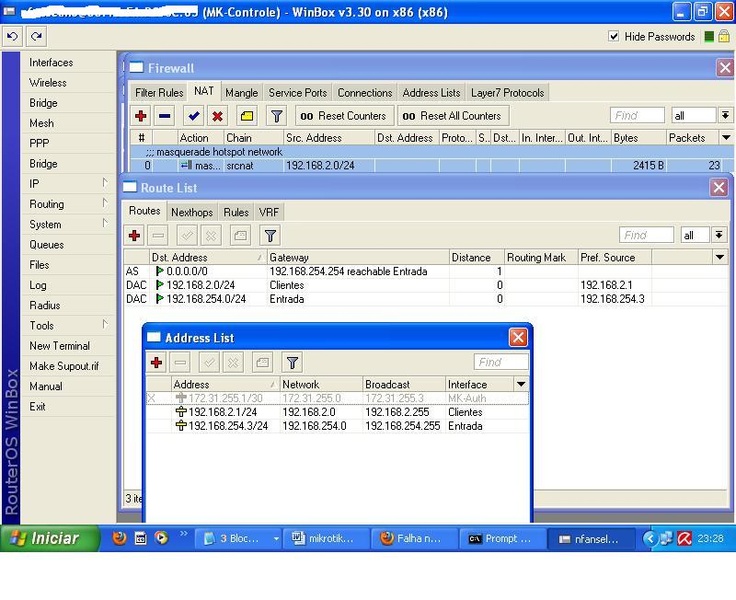The width and height of the screenshot is (736, 600).
Task: Open the Connections tab
Action: pos(365,93)
